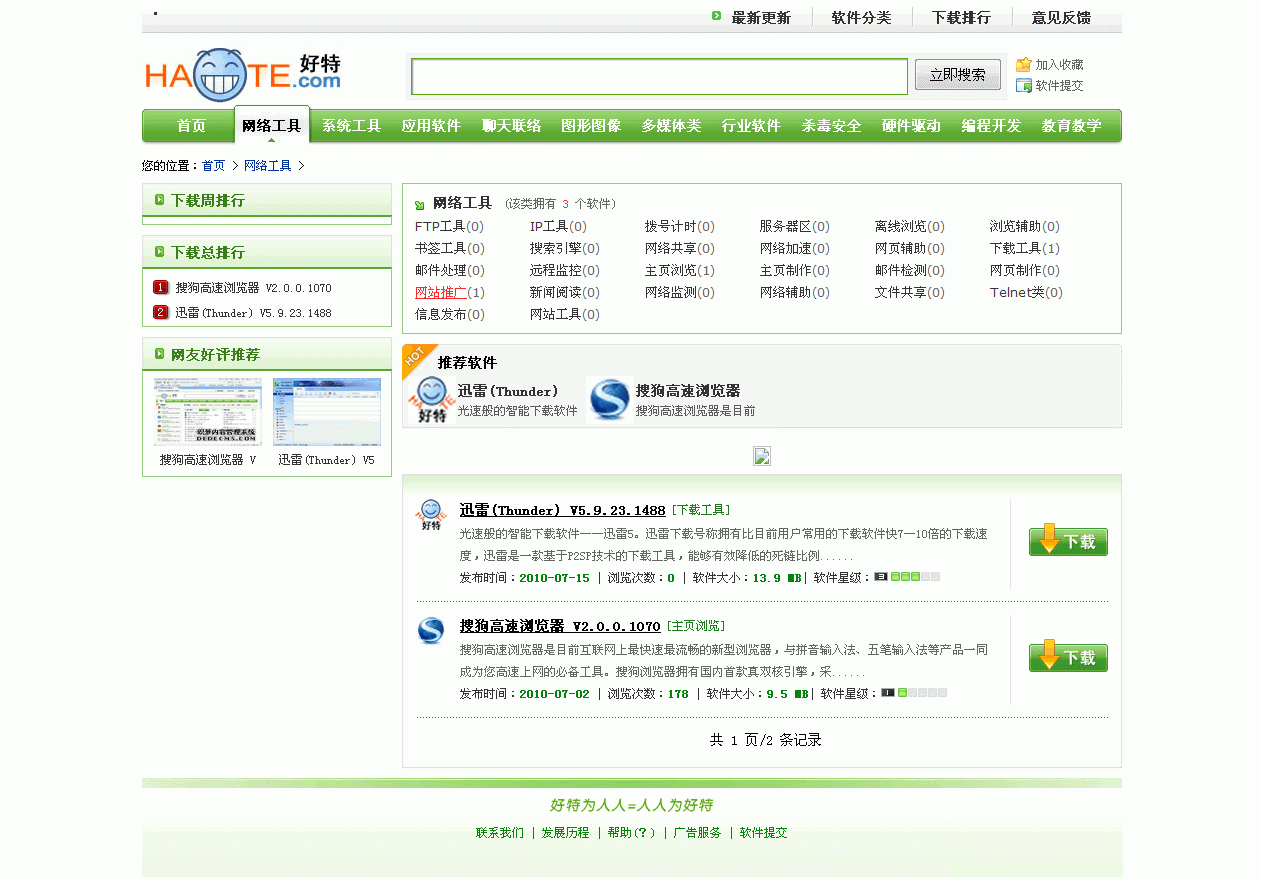Click the red number 2 rank badge
1261x881 pixels.
(160, 313)
